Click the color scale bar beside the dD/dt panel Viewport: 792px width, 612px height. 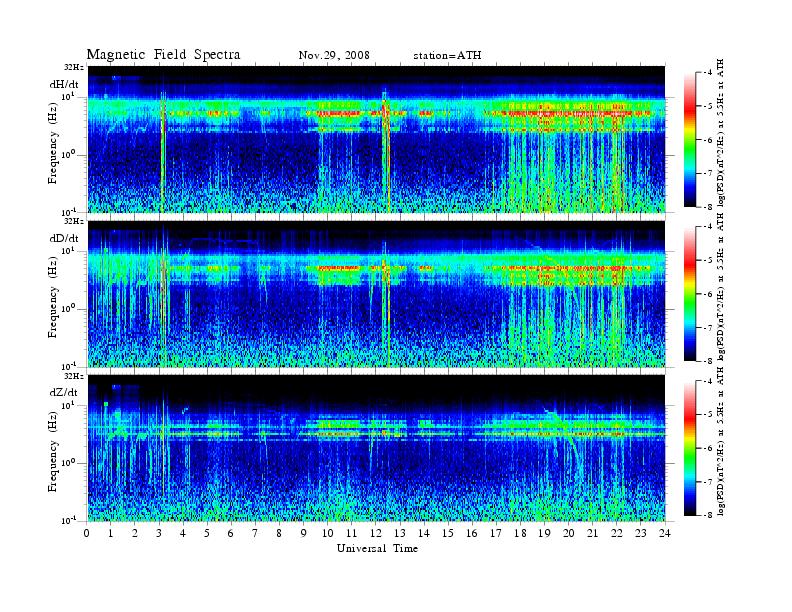[x=689, y=294]
